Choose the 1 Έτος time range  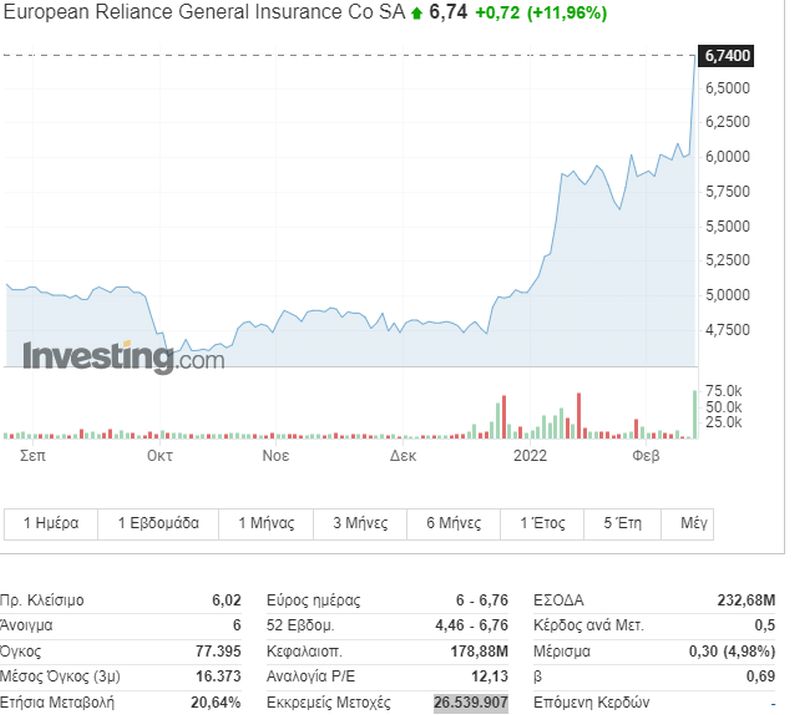[542, 524]
